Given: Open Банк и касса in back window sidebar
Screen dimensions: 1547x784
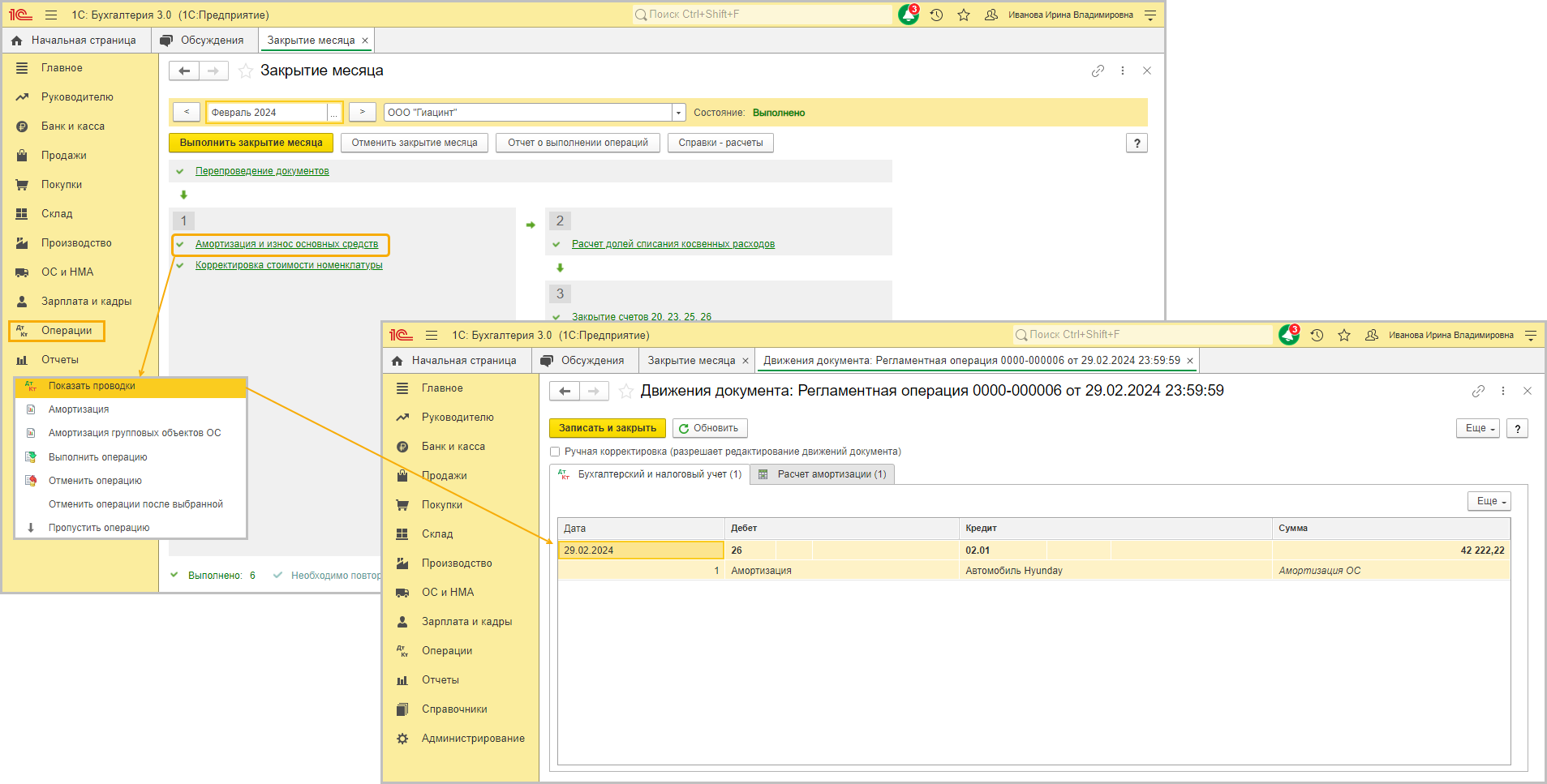Looking at the screenshot, I should [73, 126].
